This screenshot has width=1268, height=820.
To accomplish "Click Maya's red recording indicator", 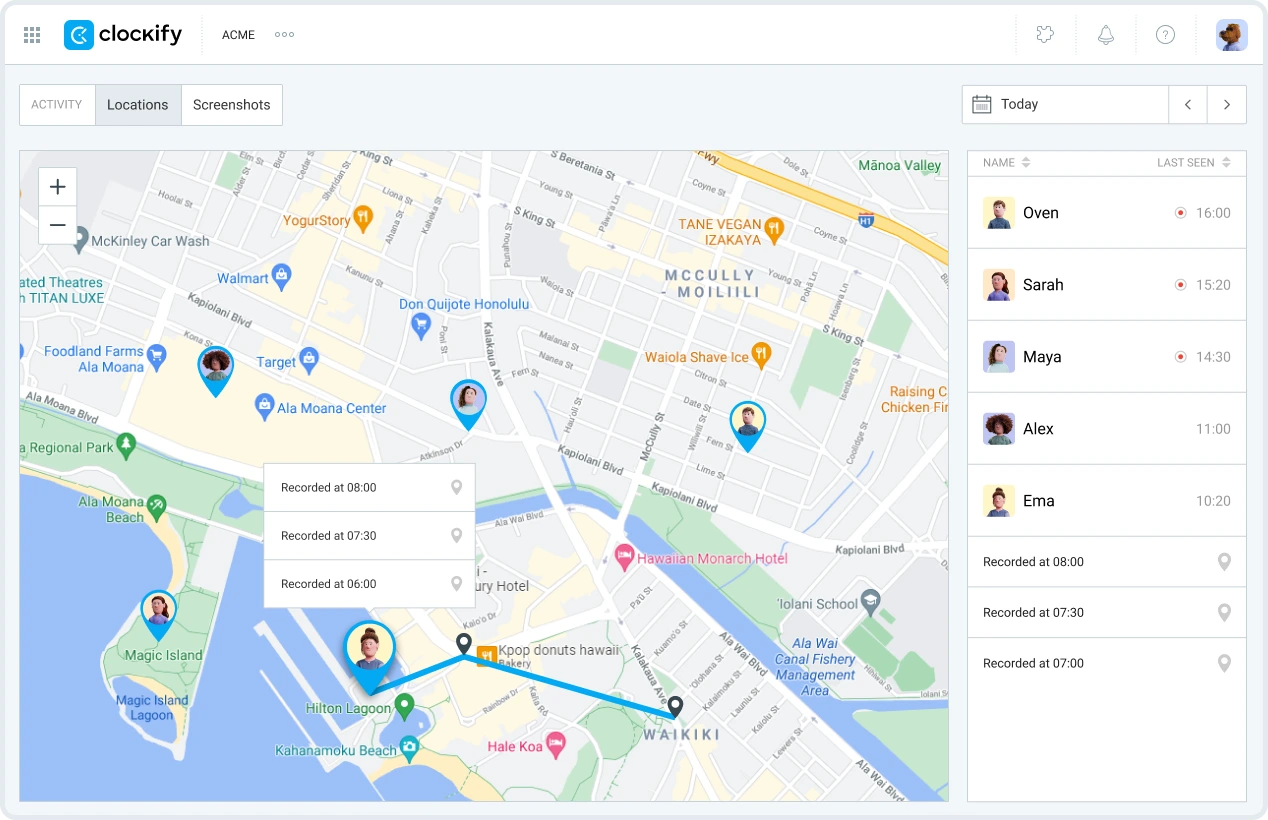I will tap(1180, 357).
